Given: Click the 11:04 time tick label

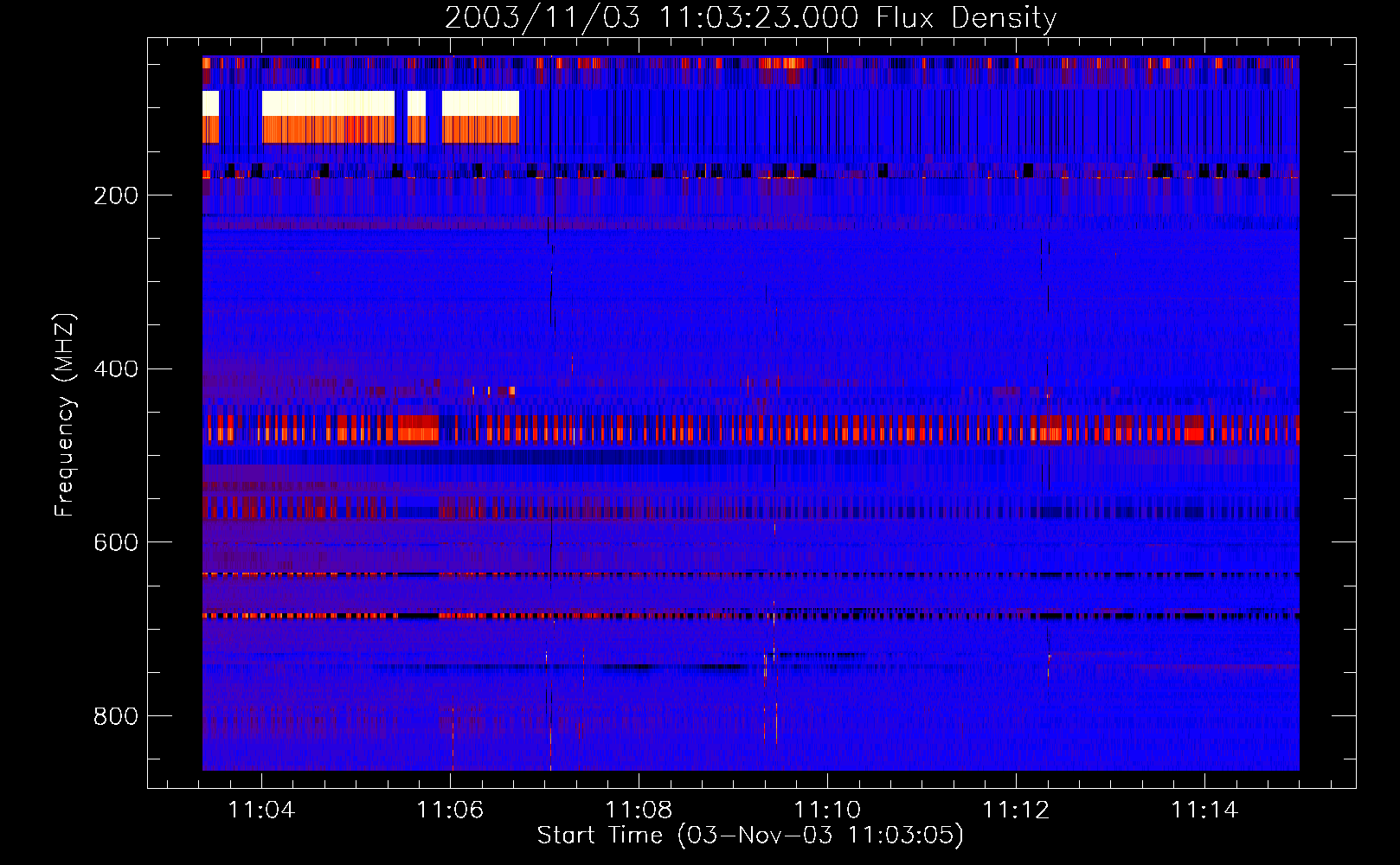Looking at the screenshot, I should (261, 810).
